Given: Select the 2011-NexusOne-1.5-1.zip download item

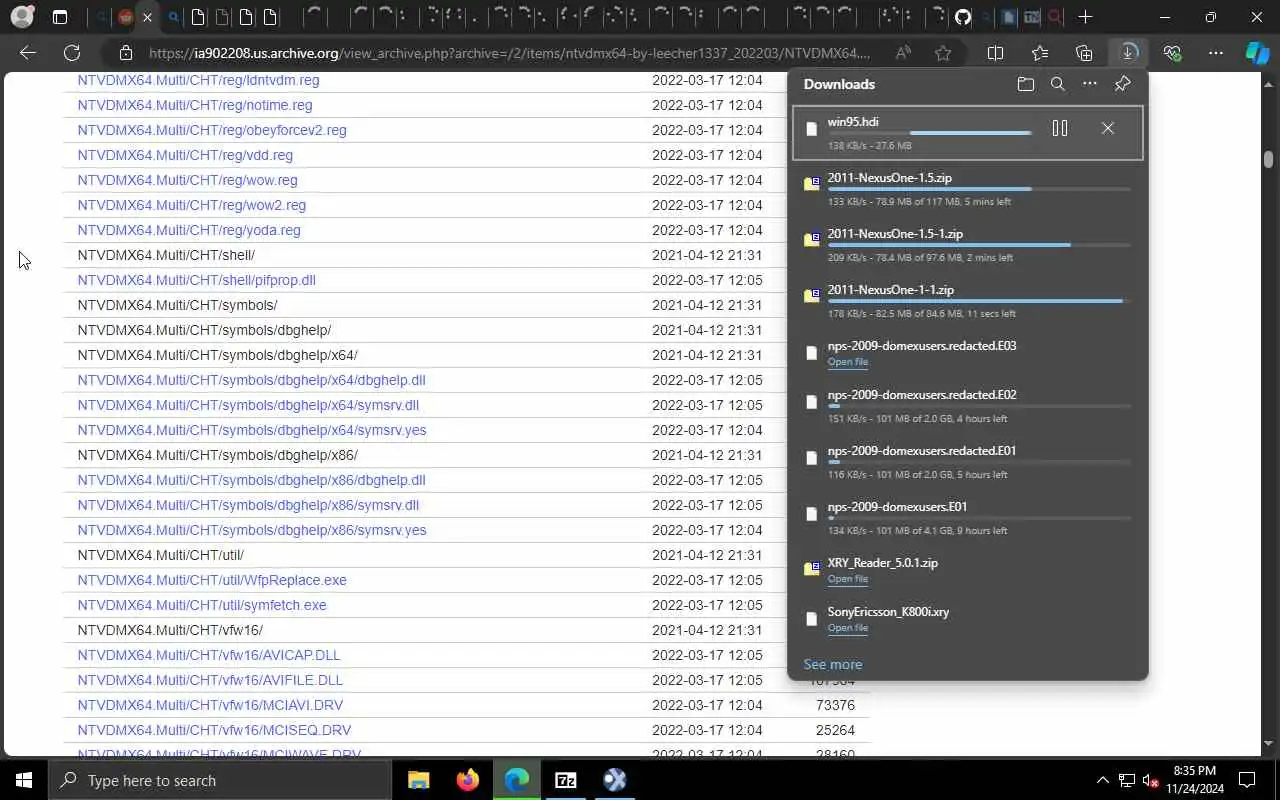Looking at the screenshot, I should pyautogui.click(x=967, y=245).
